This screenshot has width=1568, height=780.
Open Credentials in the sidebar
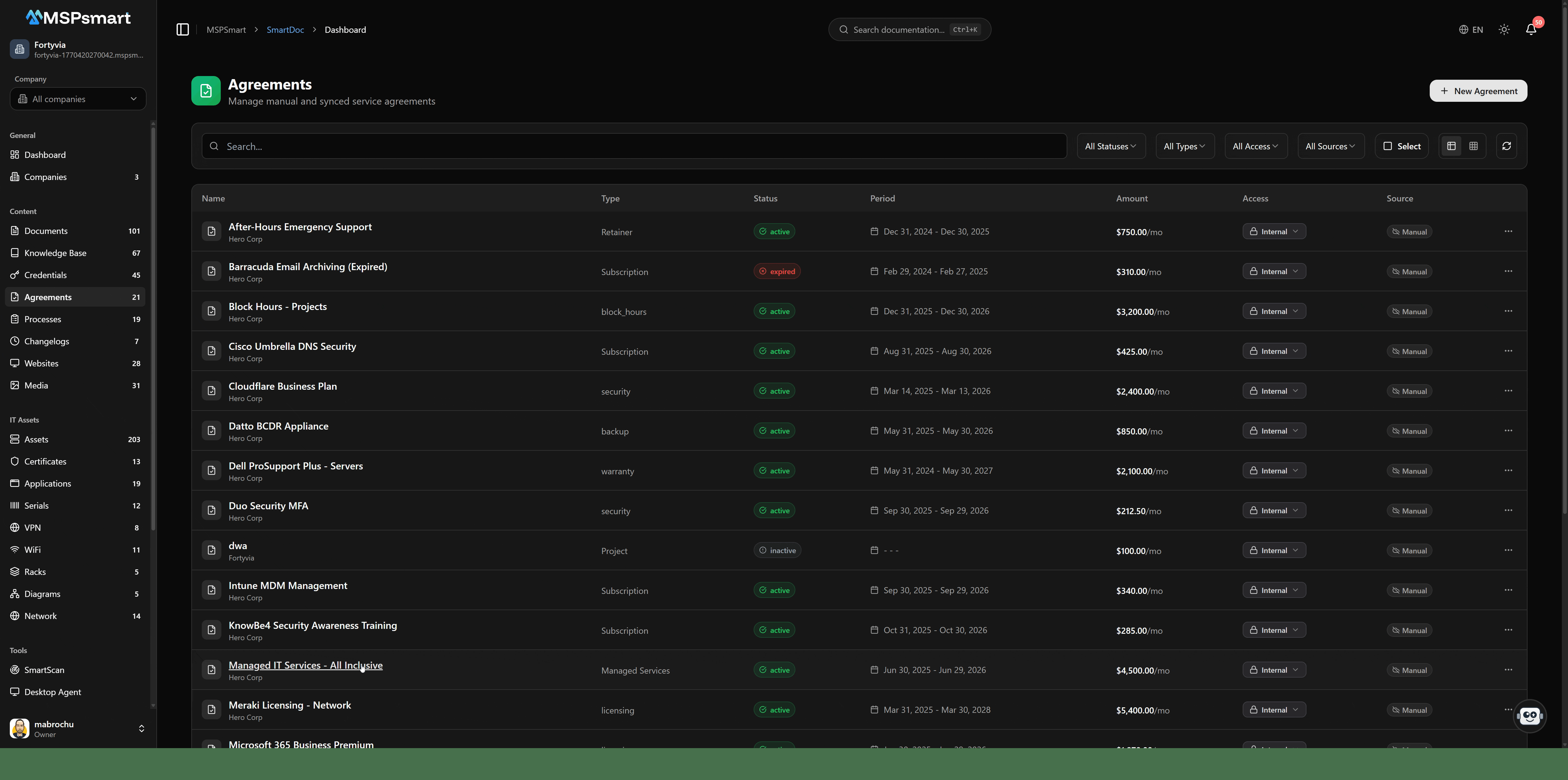(46, 275)
